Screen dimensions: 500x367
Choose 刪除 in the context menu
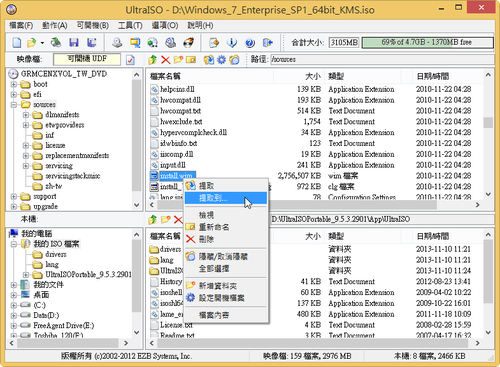pyautogui.click(x=226, y=239)
